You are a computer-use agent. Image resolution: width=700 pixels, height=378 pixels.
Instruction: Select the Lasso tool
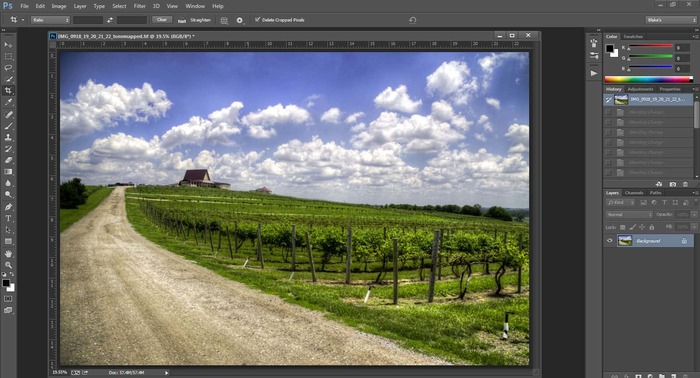8,68
